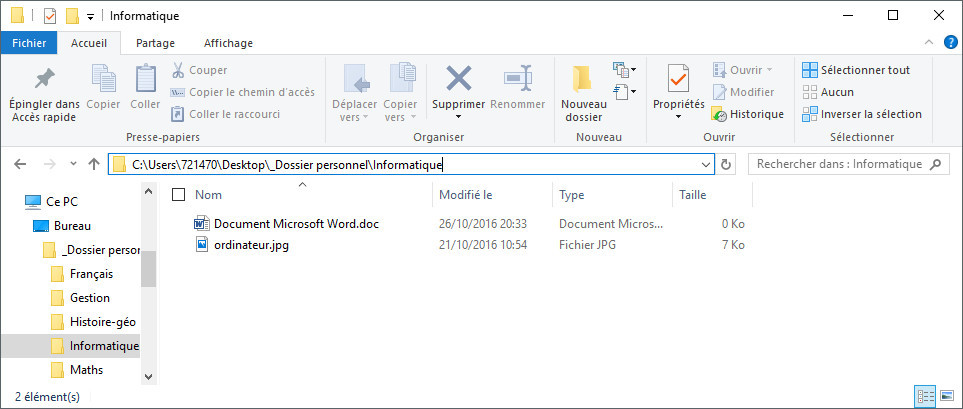Refresh the folder with the reload icon

tap(727, 164)
